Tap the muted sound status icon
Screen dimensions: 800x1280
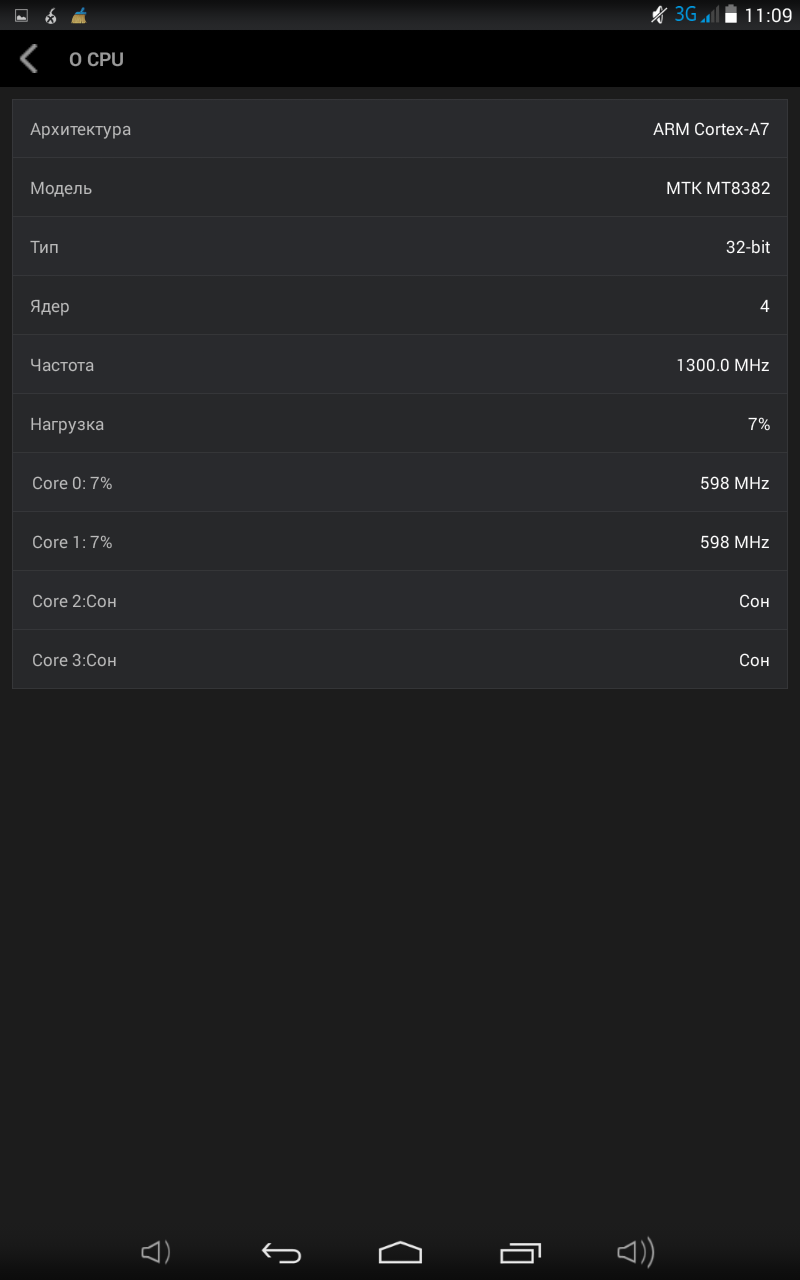pyautogui.click(x=658, y=15)
